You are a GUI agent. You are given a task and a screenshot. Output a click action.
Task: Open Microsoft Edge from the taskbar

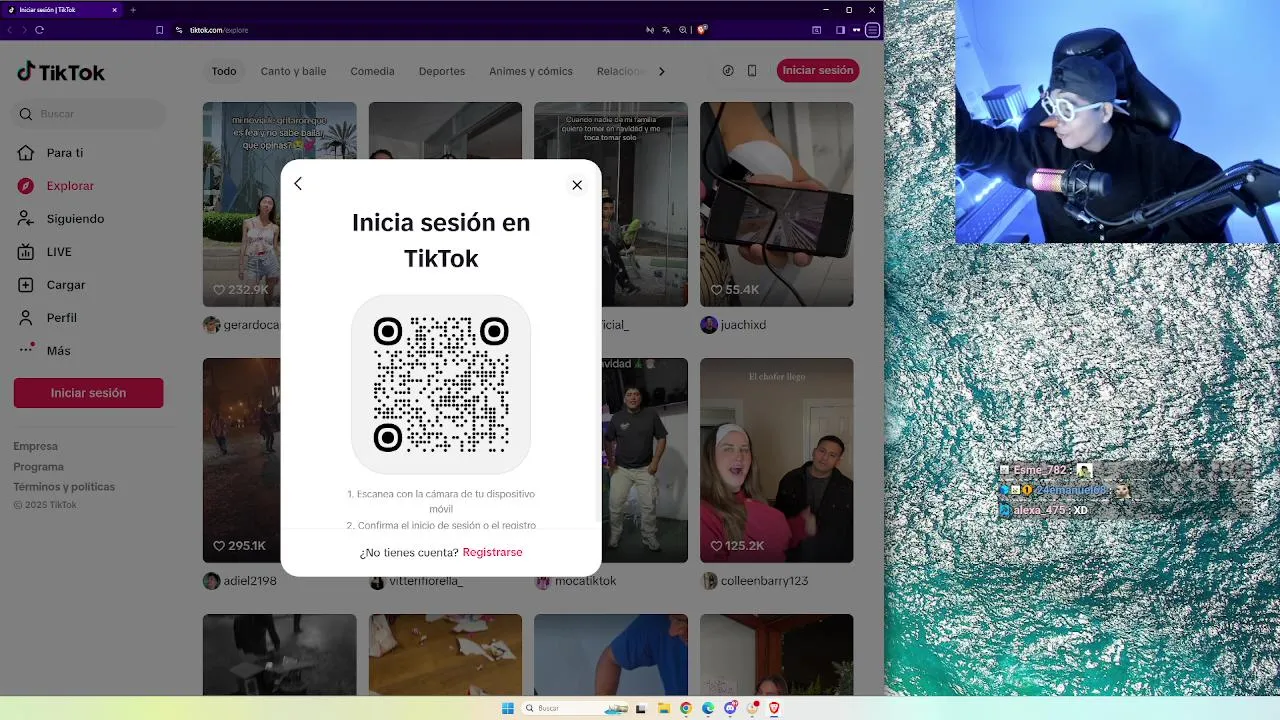[x=708, y=708]
